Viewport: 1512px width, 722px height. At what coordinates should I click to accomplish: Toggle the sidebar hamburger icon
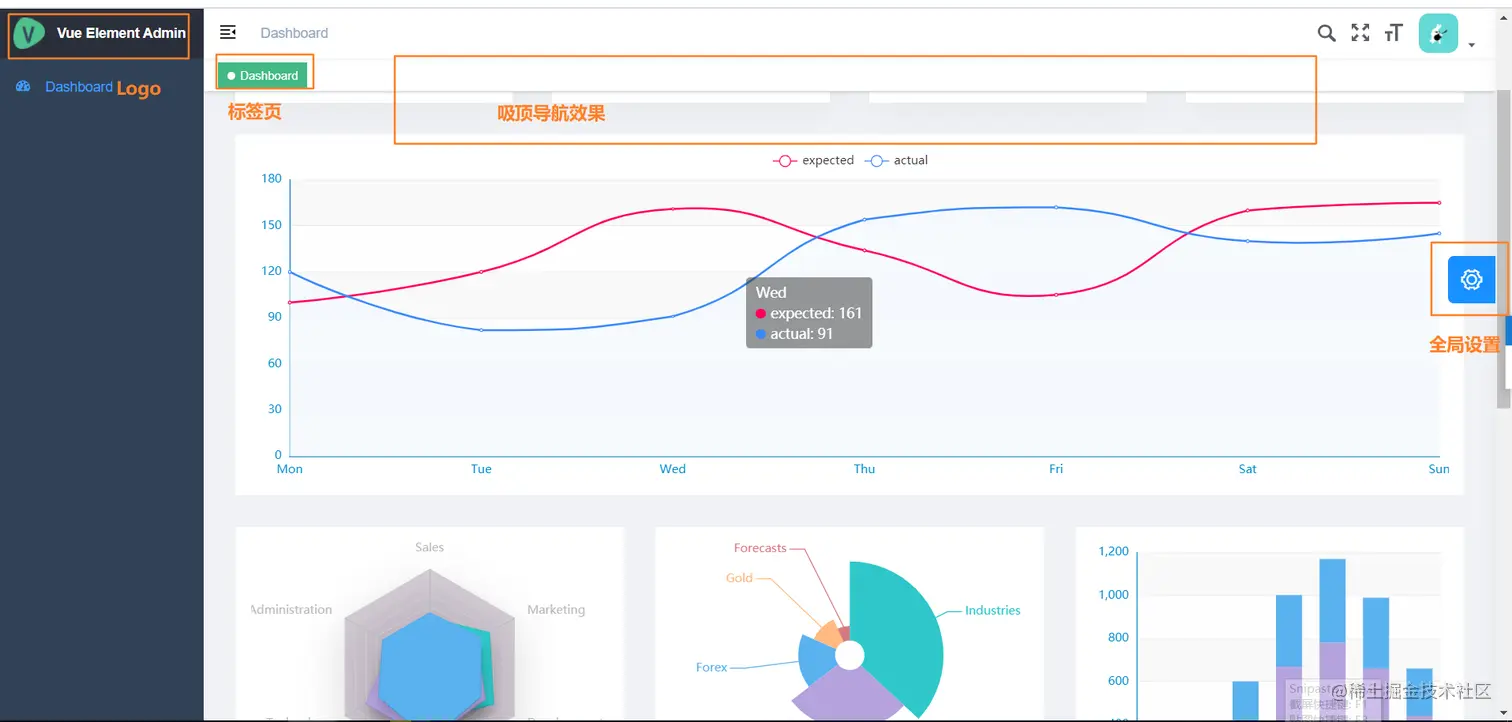pyautogui.click(x=228, y=33)
